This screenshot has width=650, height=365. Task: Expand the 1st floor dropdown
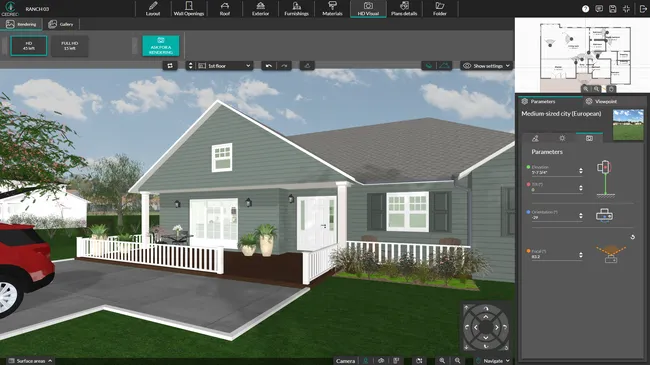[224, 66]
